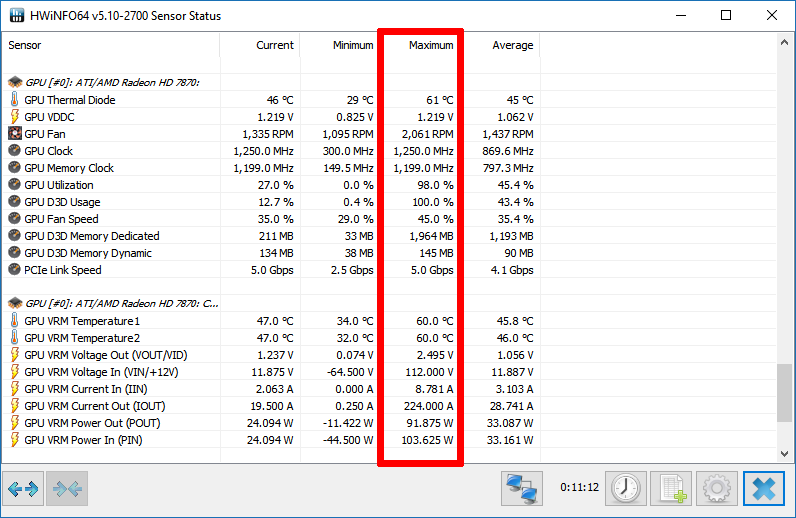Click the GPU D3D Memory Dedicated gauge icon
Image resolution: width=796 pixels, height=518 pixels.
[15, 235]
